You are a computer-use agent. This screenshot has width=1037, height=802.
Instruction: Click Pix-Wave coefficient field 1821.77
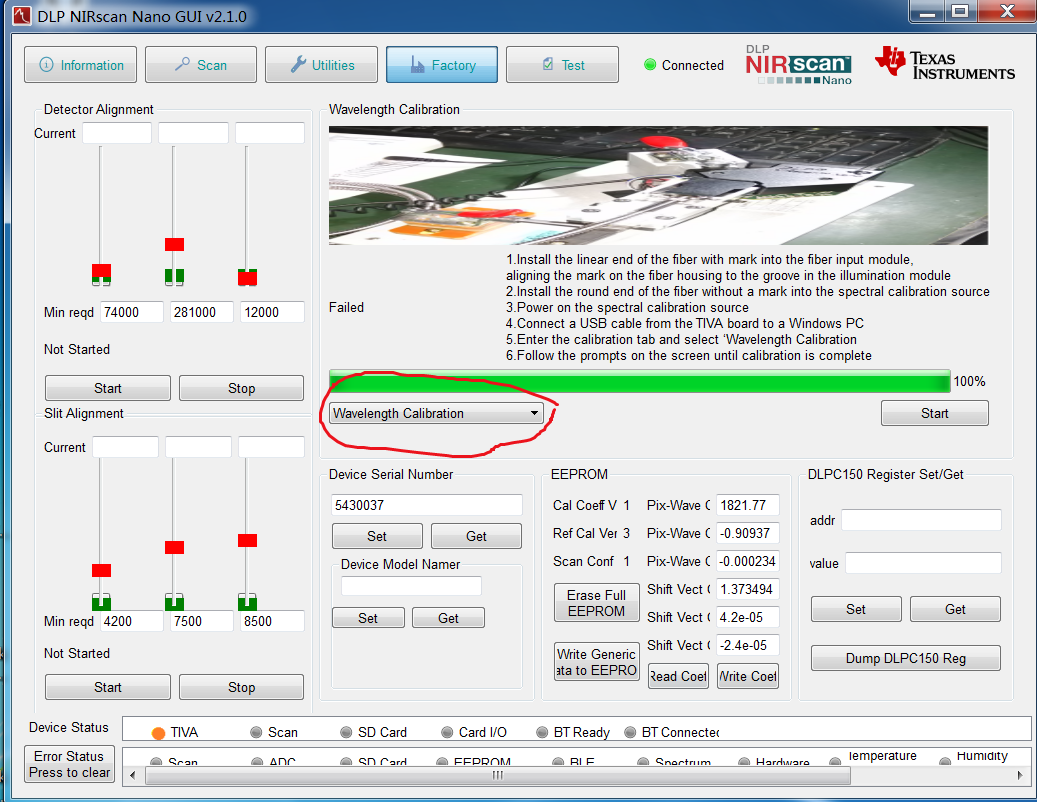pos(747,505)
